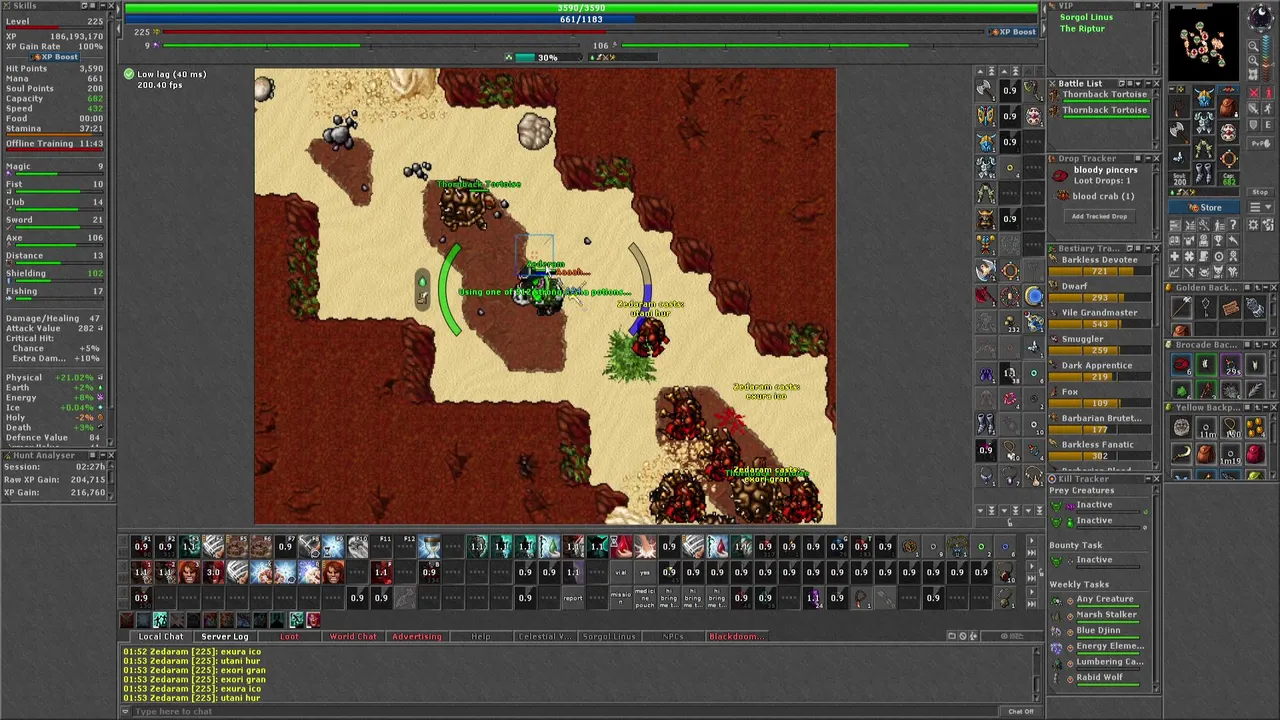Image resolution: width=1280 pixels, height=720 pixels.
Task: Click the bloody pincers tracked drop
Action: point(1098,175)
